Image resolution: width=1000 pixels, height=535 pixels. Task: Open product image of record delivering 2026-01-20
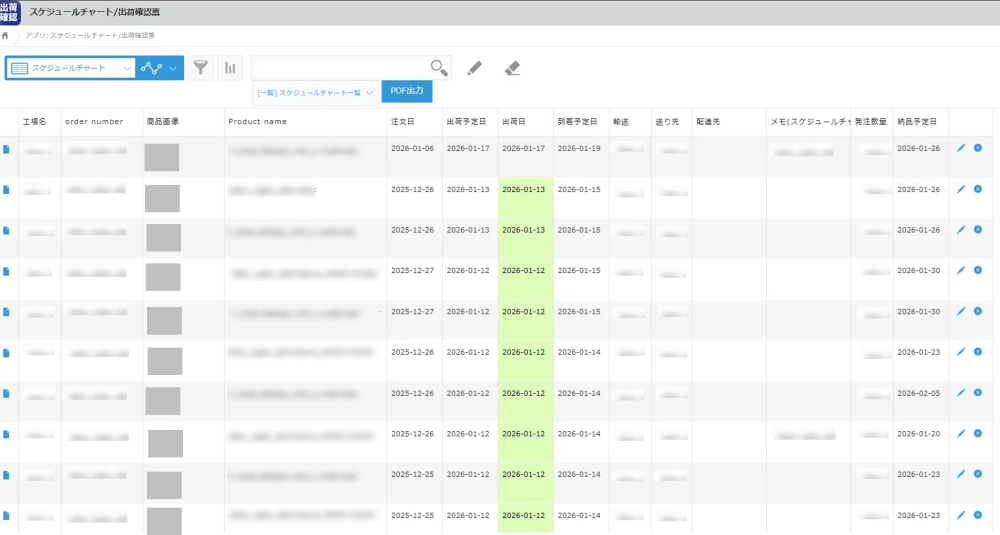pos(165,443)
